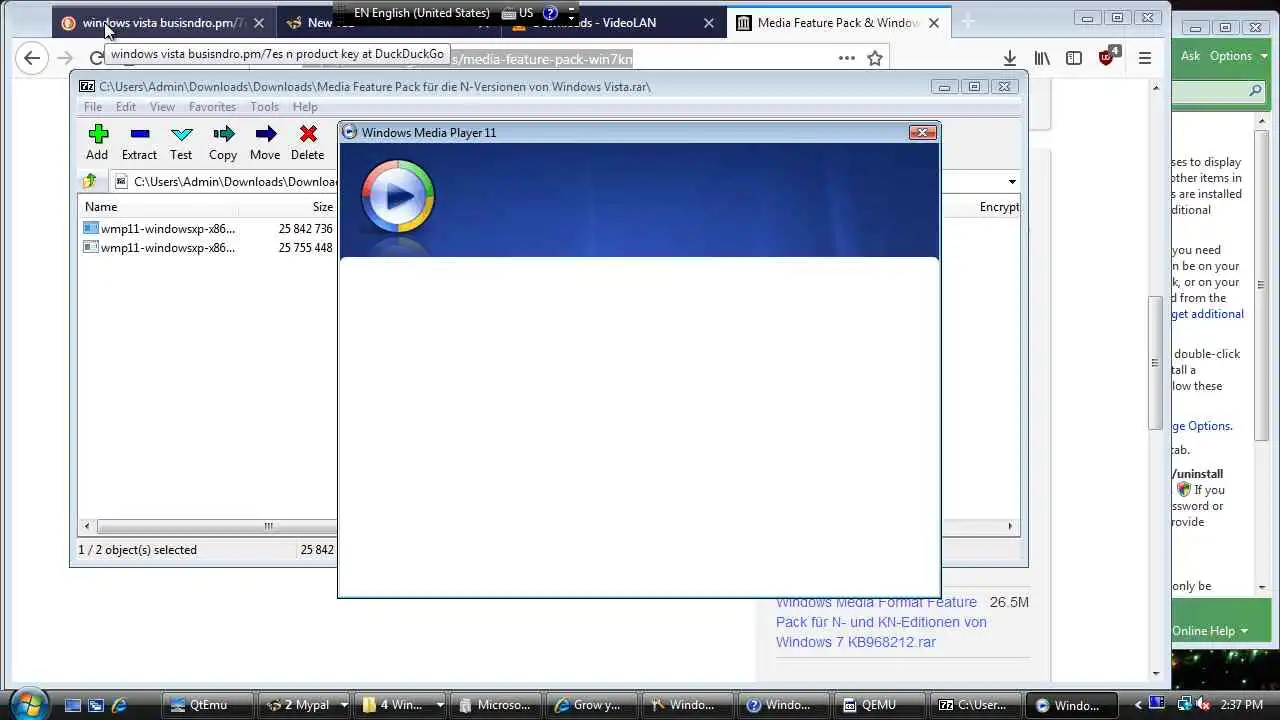
Task: Select first wmp11-windowsxp-x86 file with size 25 842 736
Action: 208,228
